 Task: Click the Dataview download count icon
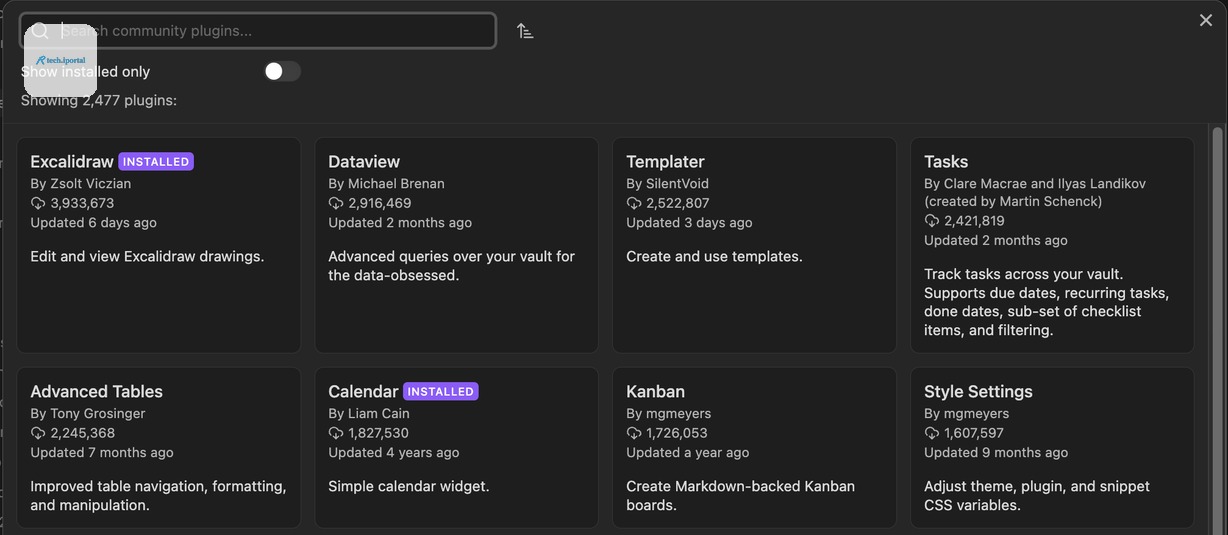pyautogui.click(x=336, y=203)
